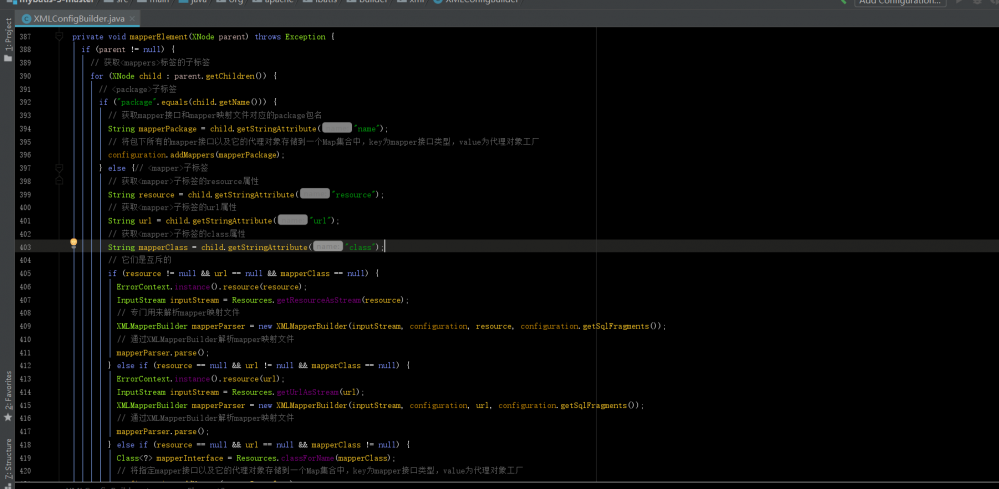The image size is (999, 489).
Task: Click gutter line number 405 to set breakpoint
Action: (x=24, y=273)
